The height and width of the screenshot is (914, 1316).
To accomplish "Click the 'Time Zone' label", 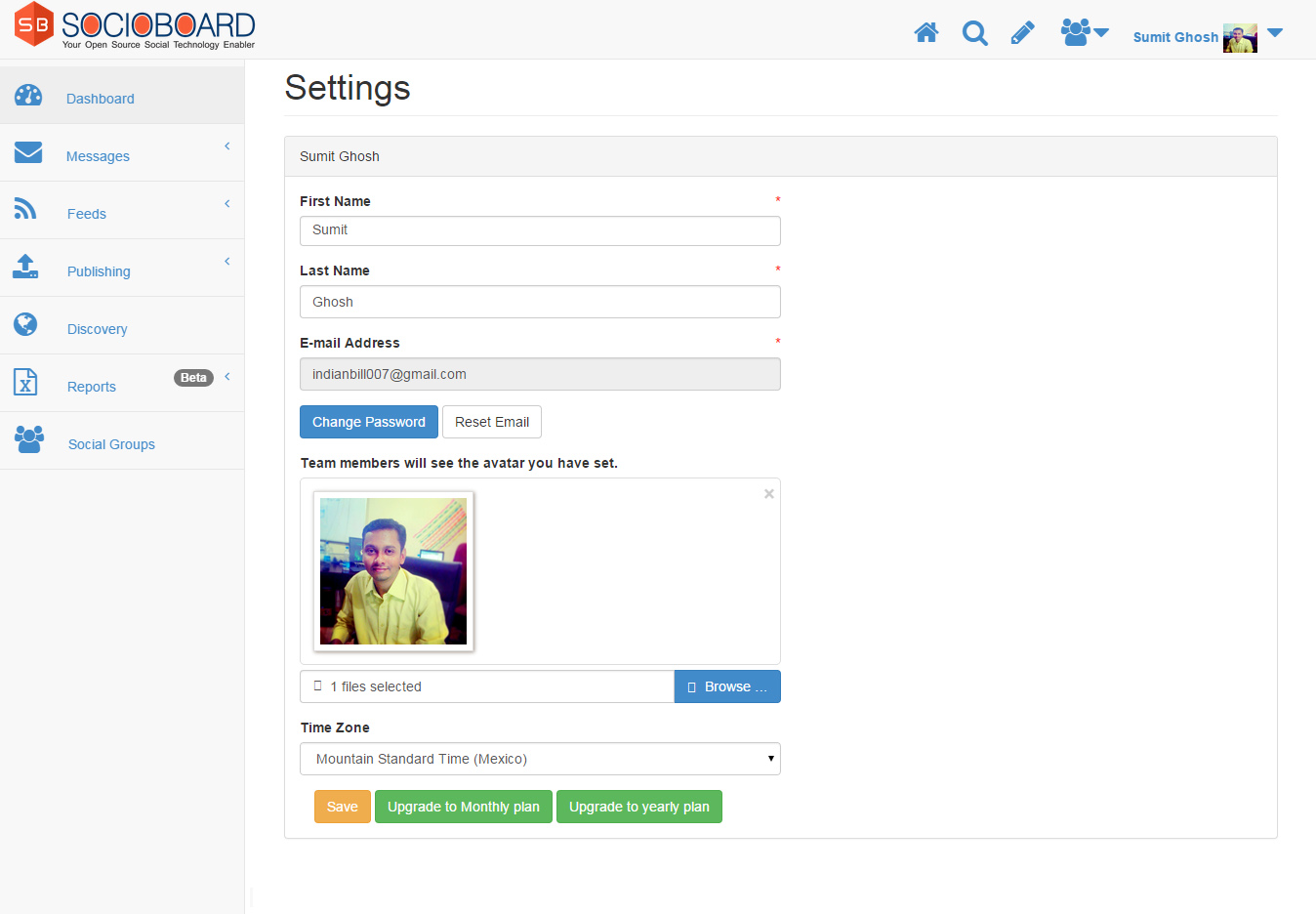I will [335, 727].
